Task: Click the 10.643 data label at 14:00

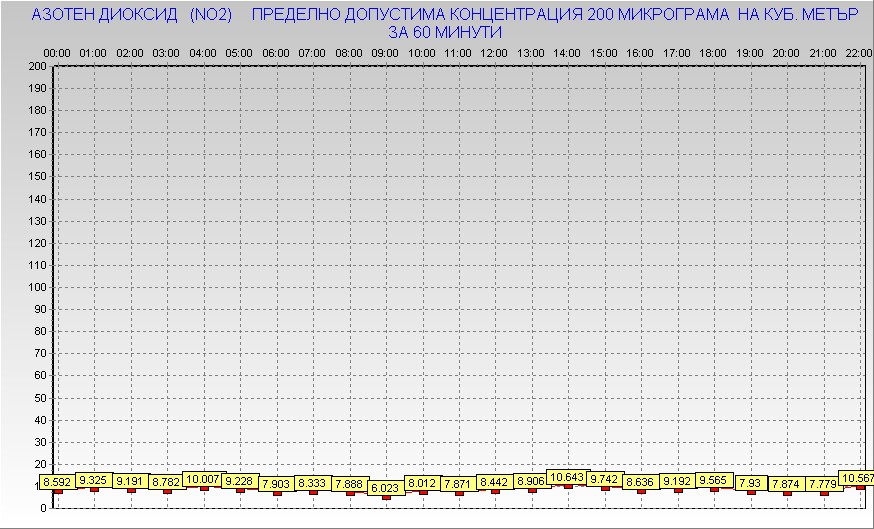Action: coord(567,477)
